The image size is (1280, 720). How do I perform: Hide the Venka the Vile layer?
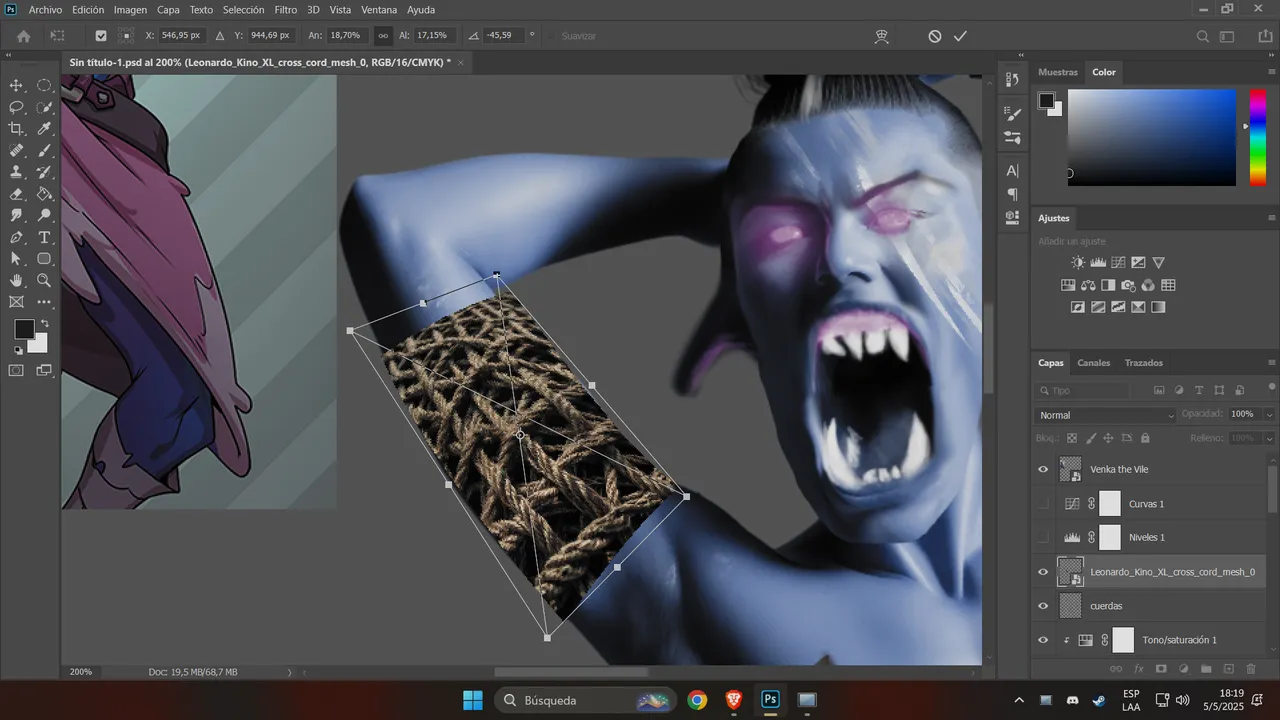(1043, 469)
